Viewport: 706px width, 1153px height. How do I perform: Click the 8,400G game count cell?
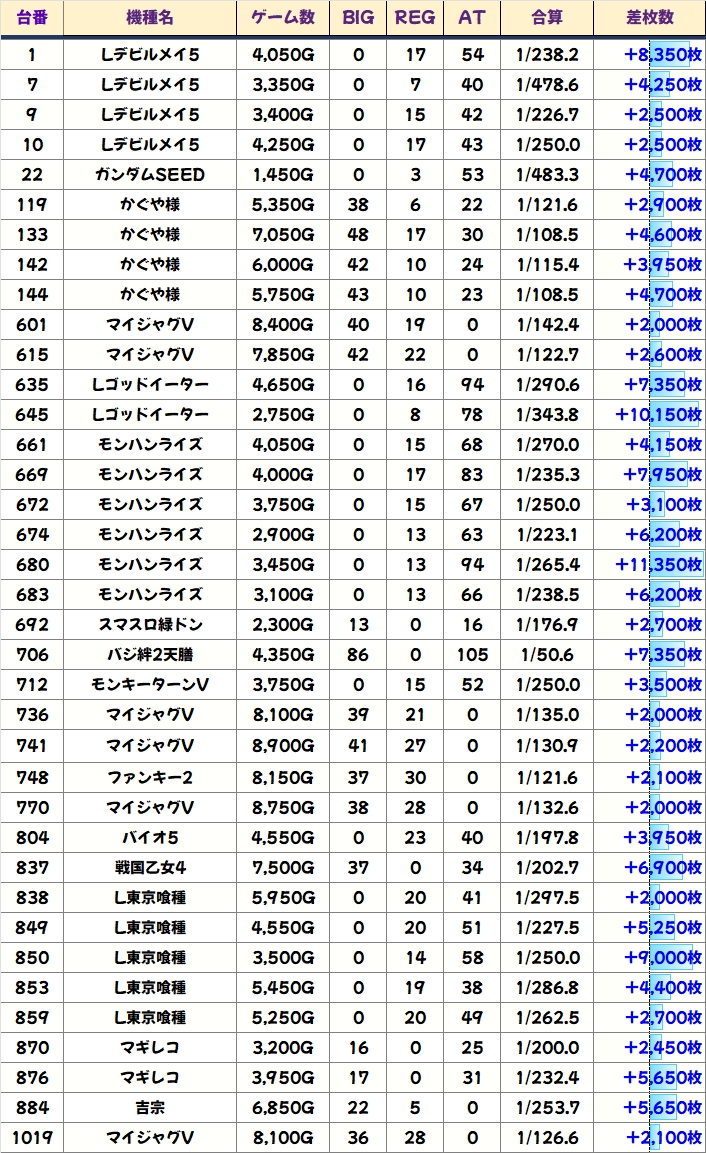(x=283, y=325)
